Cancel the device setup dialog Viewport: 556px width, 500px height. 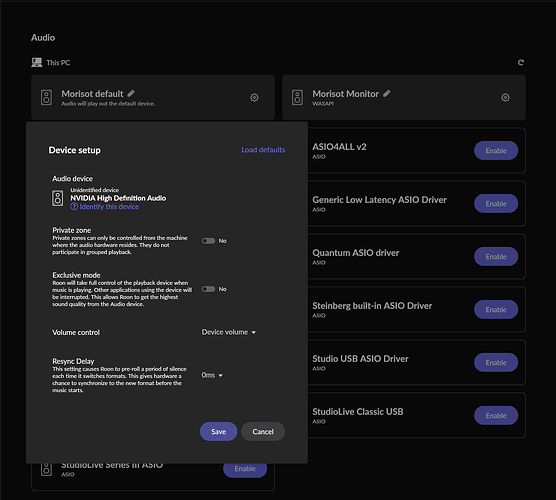pyautogui.click(x=263, y=432)
